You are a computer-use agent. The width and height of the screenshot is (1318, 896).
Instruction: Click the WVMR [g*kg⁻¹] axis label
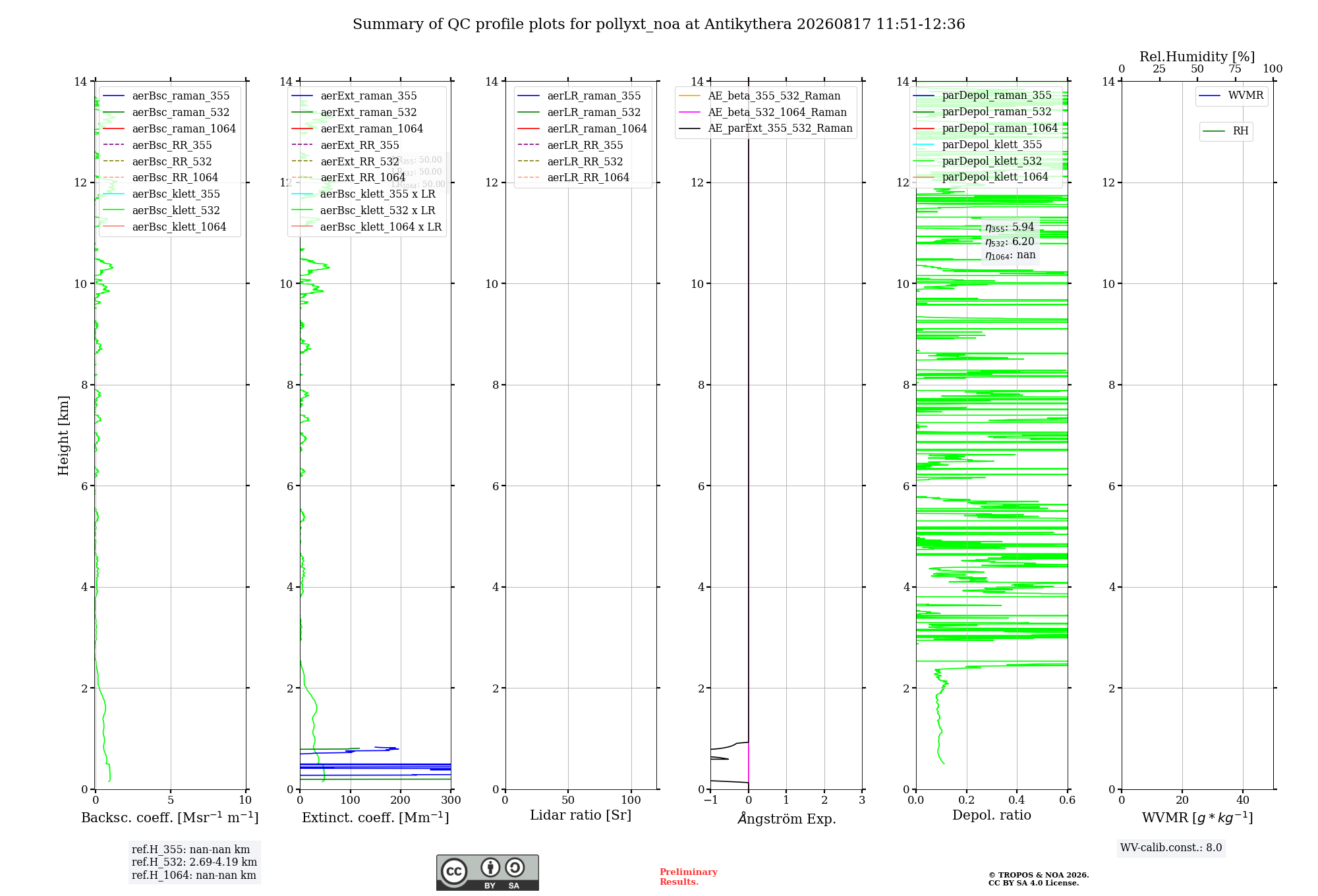pos(1197,818)
